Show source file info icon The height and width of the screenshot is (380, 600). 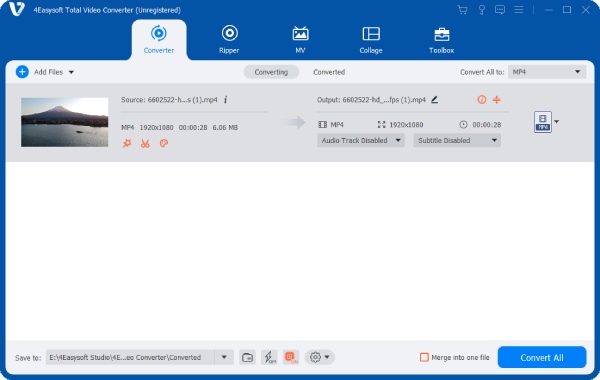[x=225, y=100]
